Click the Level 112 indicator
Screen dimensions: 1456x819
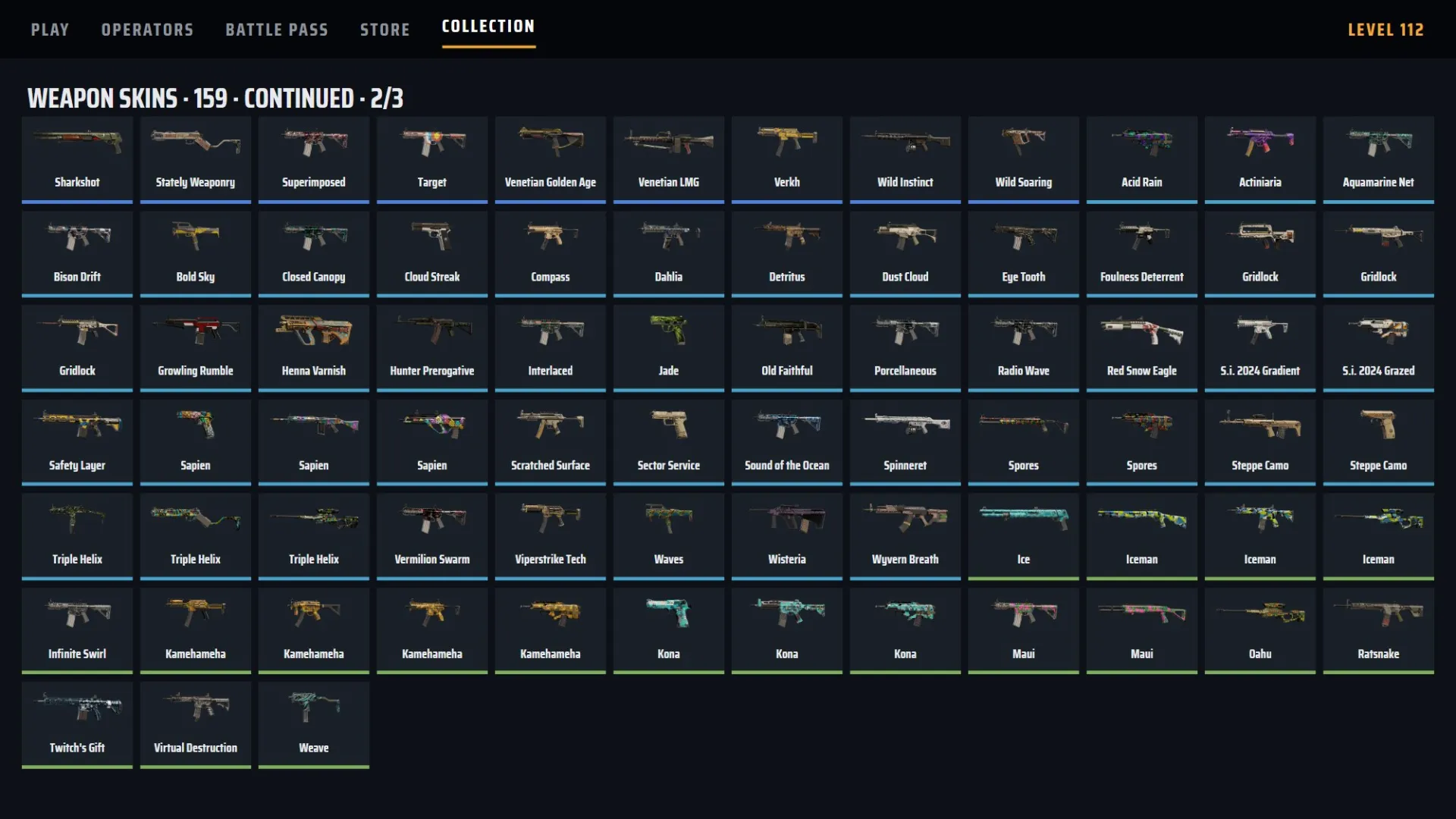(1385, 30)
